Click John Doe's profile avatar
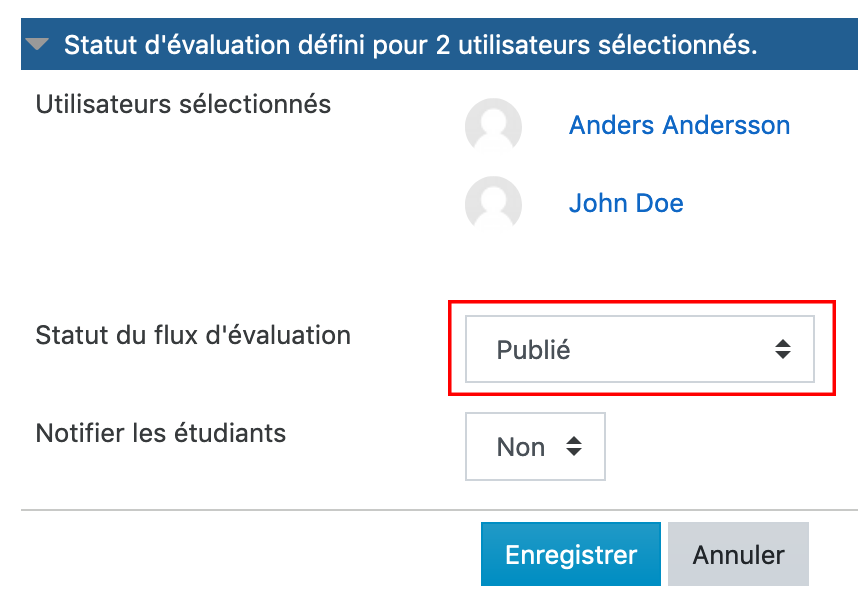This screenshot has width=858, height=604. click(x=493, y=204)
